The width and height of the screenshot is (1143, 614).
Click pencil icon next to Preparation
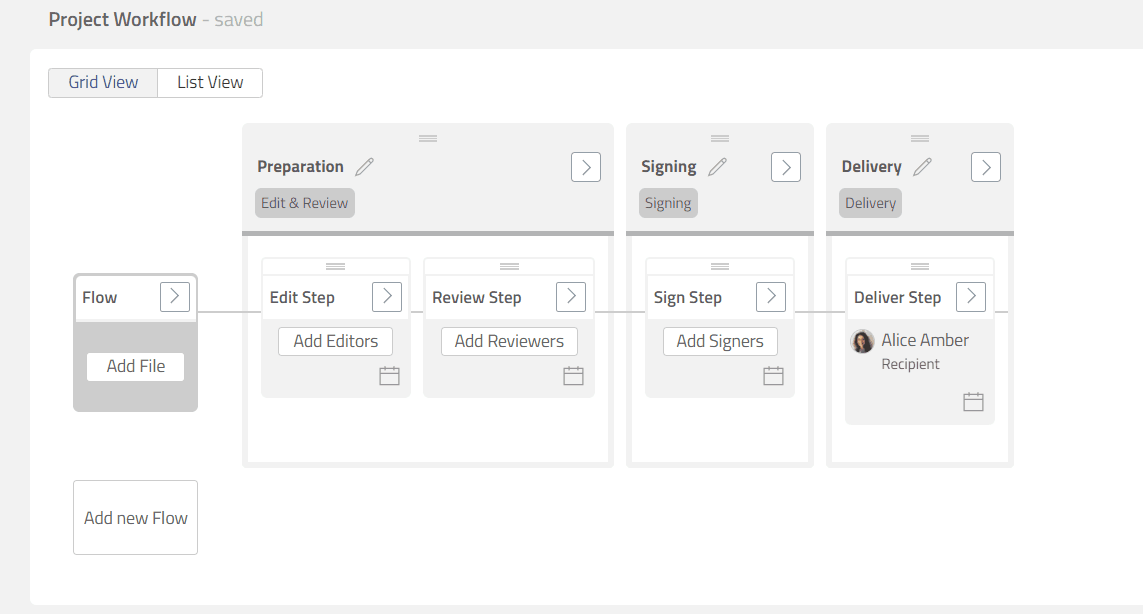[364, 167]
